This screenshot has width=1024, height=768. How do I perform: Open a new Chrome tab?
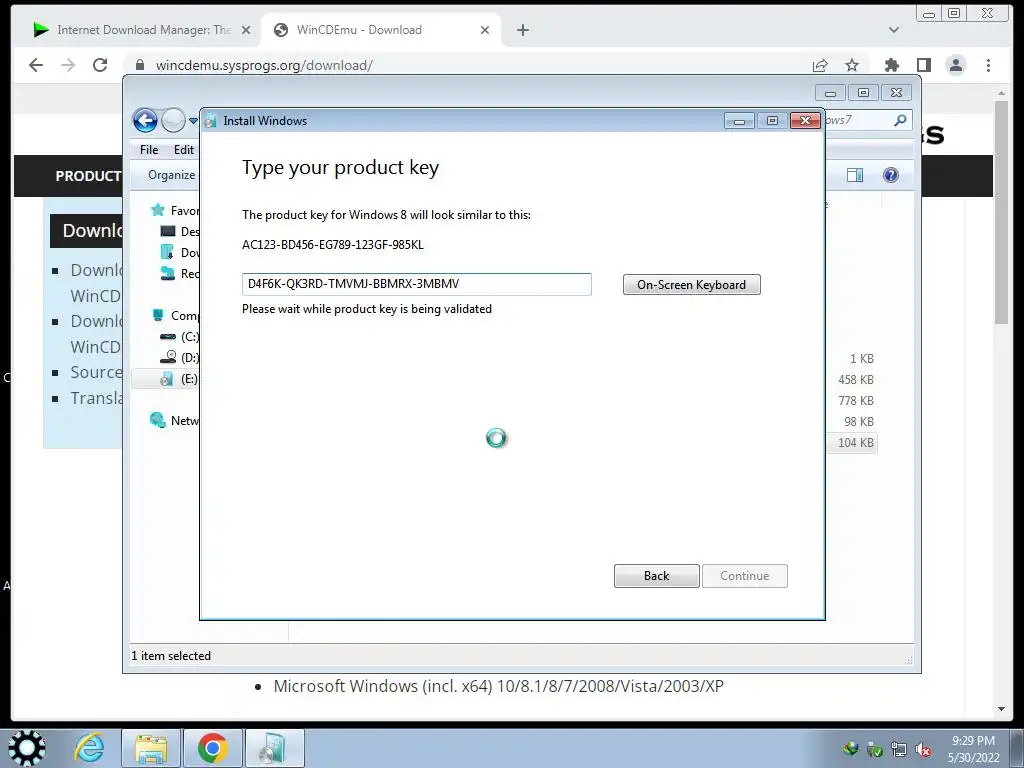tap(522, 30)
